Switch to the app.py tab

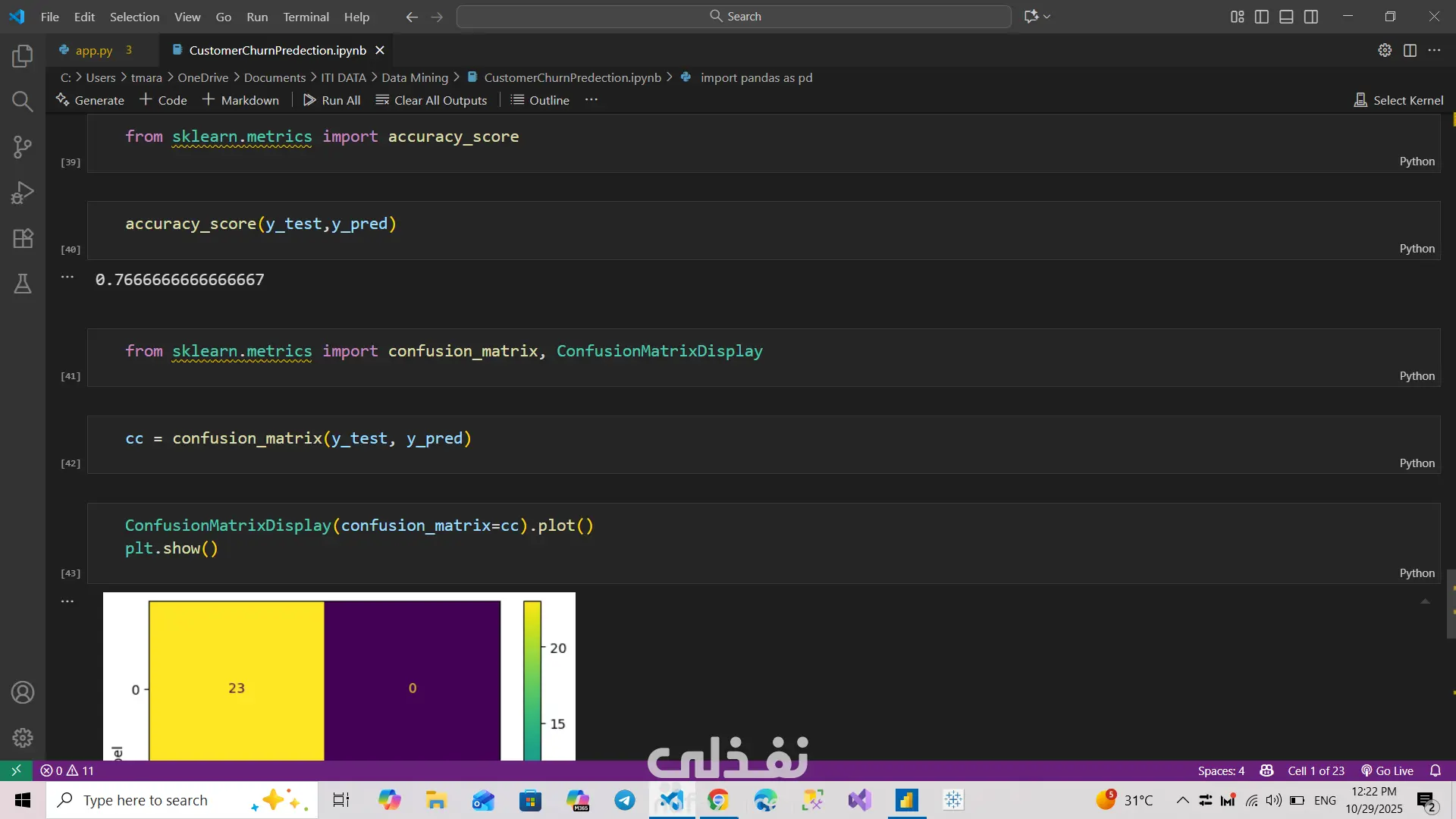click(94, 50)
